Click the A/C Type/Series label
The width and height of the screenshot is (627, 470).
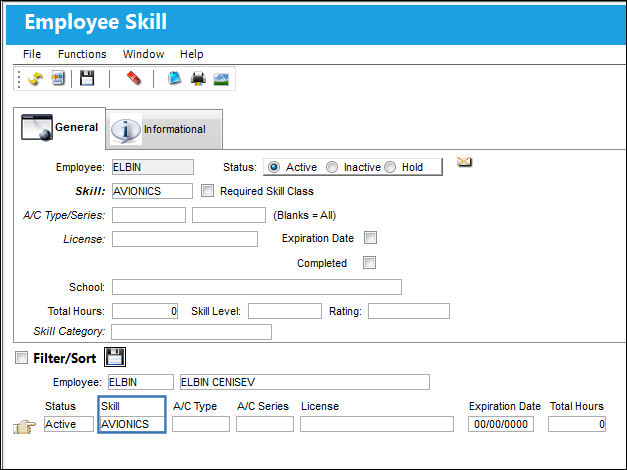point(64,215)
